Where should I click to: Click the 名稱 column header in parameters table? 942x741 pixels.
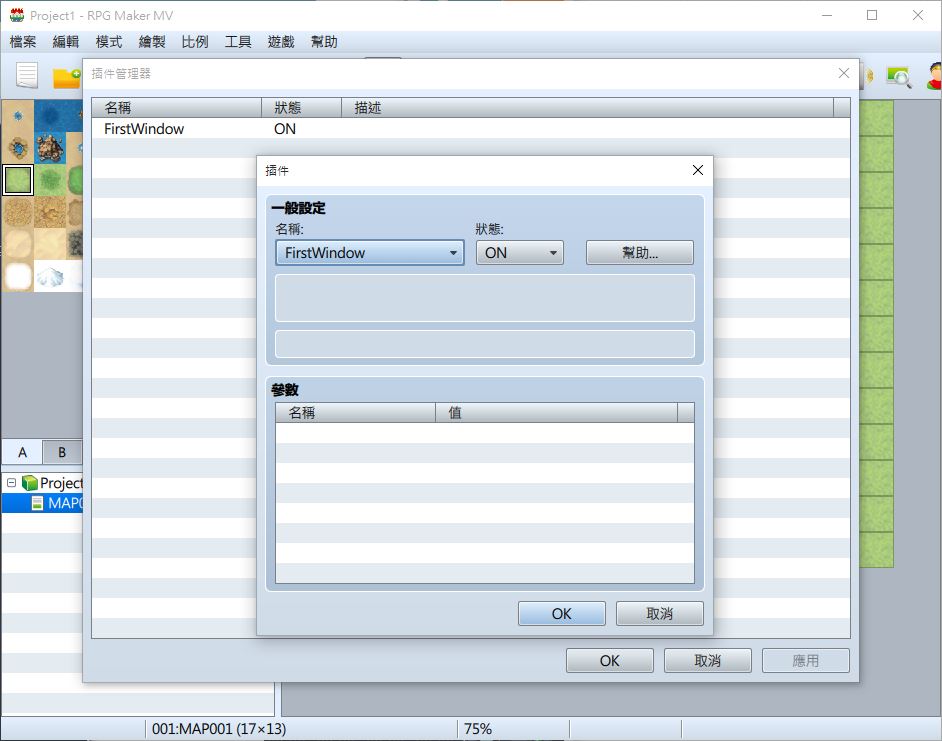click(x=356, y=413)
